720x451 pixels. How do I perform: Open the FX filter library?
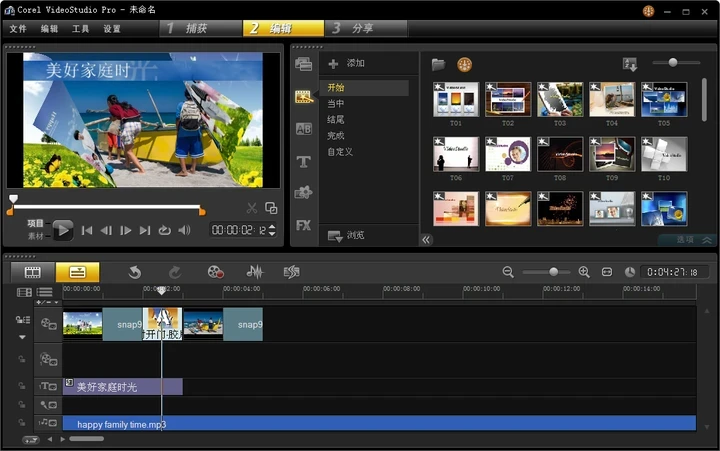[x=303, y=225]
